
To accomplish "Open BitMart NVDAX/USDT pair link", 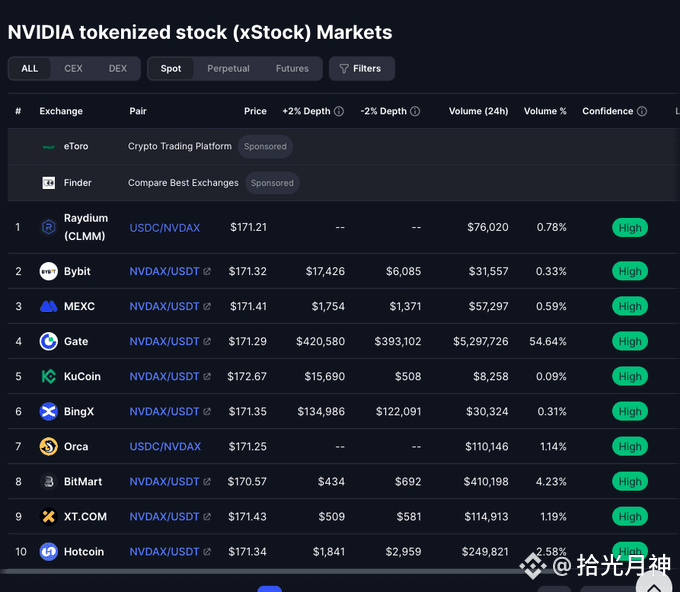I will click(x=164, y=481).
